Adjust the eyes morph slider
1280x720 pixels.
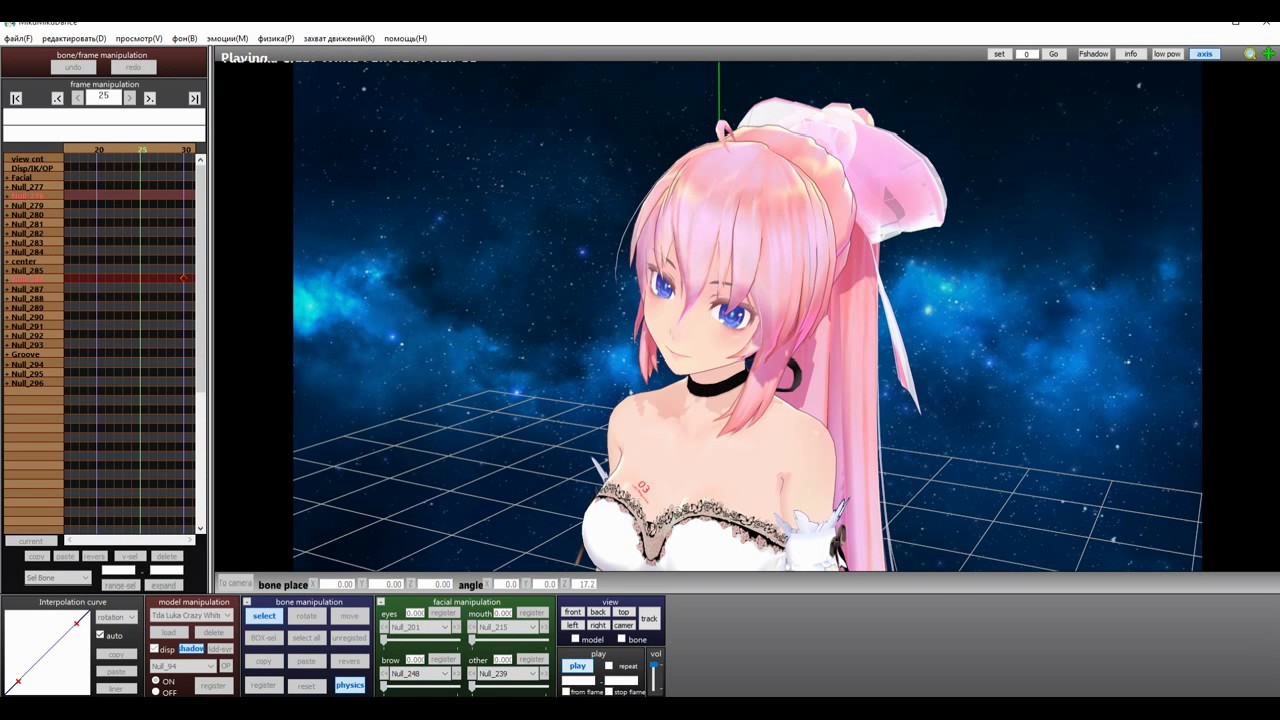coord(420,640)
